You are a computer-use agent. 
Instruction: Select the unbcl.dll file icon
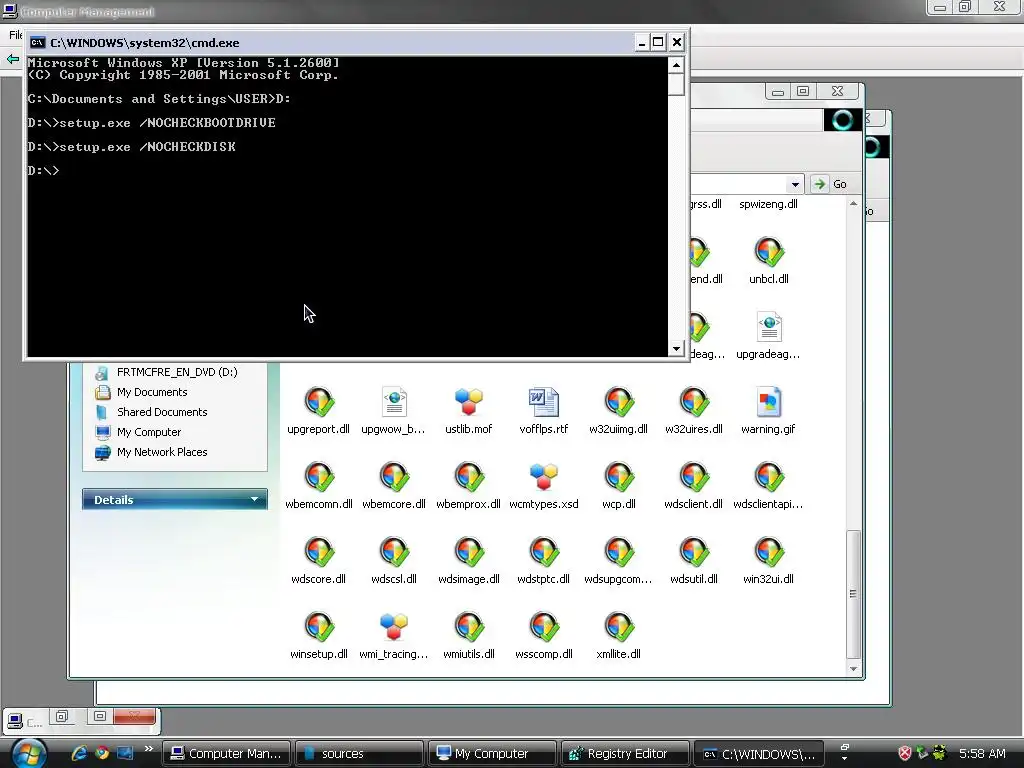(x=769, y=252)
